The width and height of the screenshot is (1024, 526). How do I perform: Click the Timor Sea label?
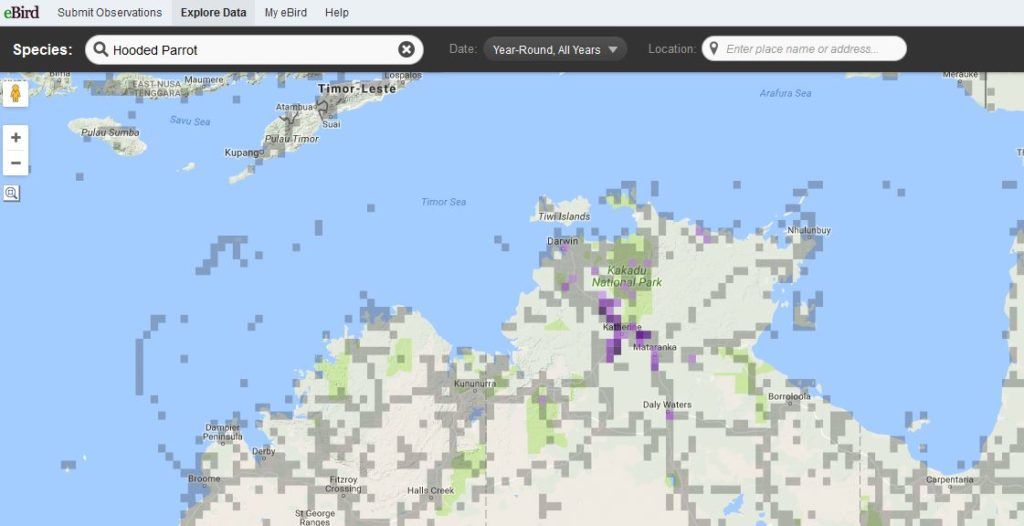point(443,202)
